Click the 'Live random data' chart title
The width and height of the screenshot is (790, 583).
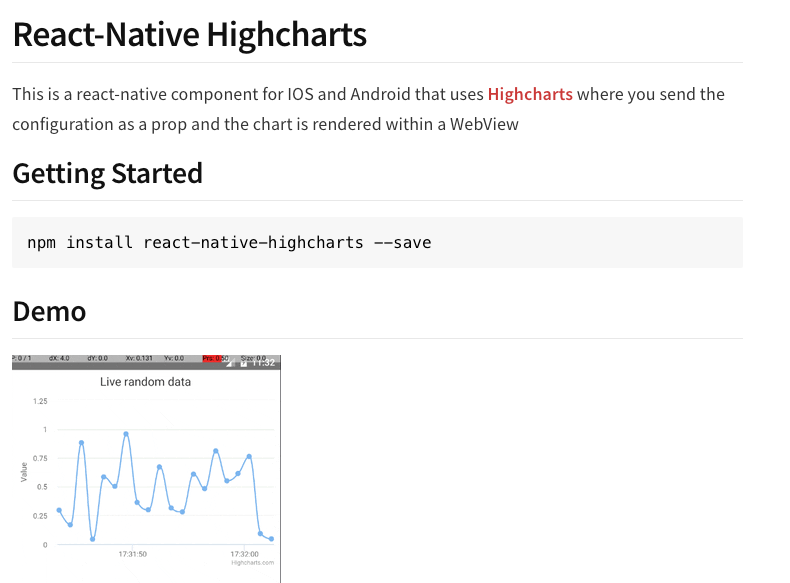(x=146, y=382)
